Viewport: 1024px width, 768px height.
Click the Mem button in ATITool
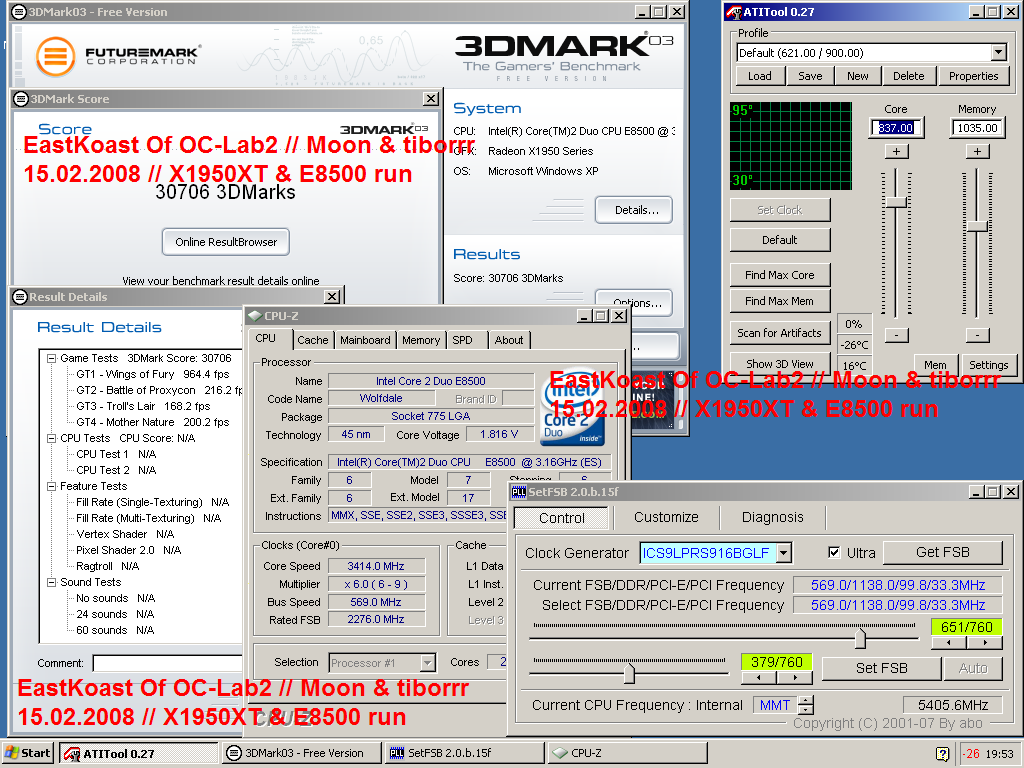click(x=935, y=365)
